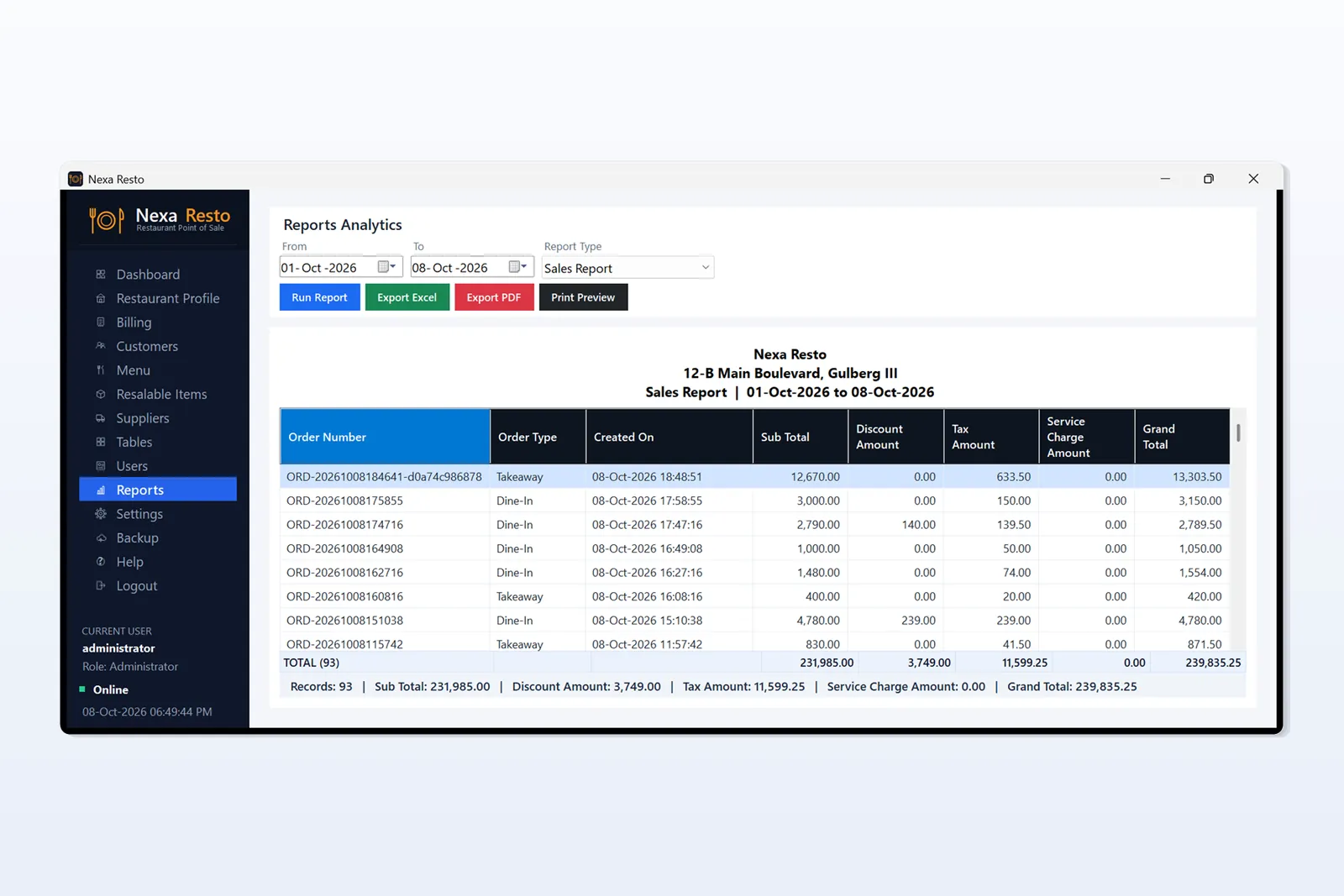Open Print Preview
The height and width of the screenshot is (896, 1344).
pos(583,297)
